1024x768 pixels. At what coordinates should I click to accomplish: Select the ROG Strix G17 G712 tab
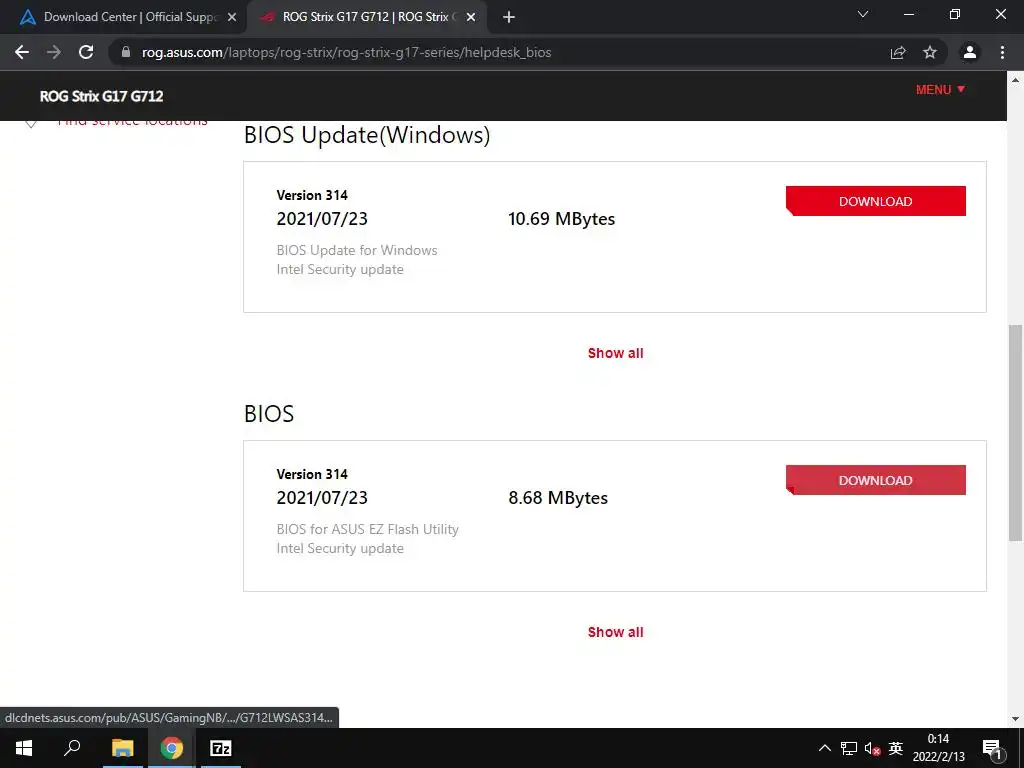click(366, 17)
